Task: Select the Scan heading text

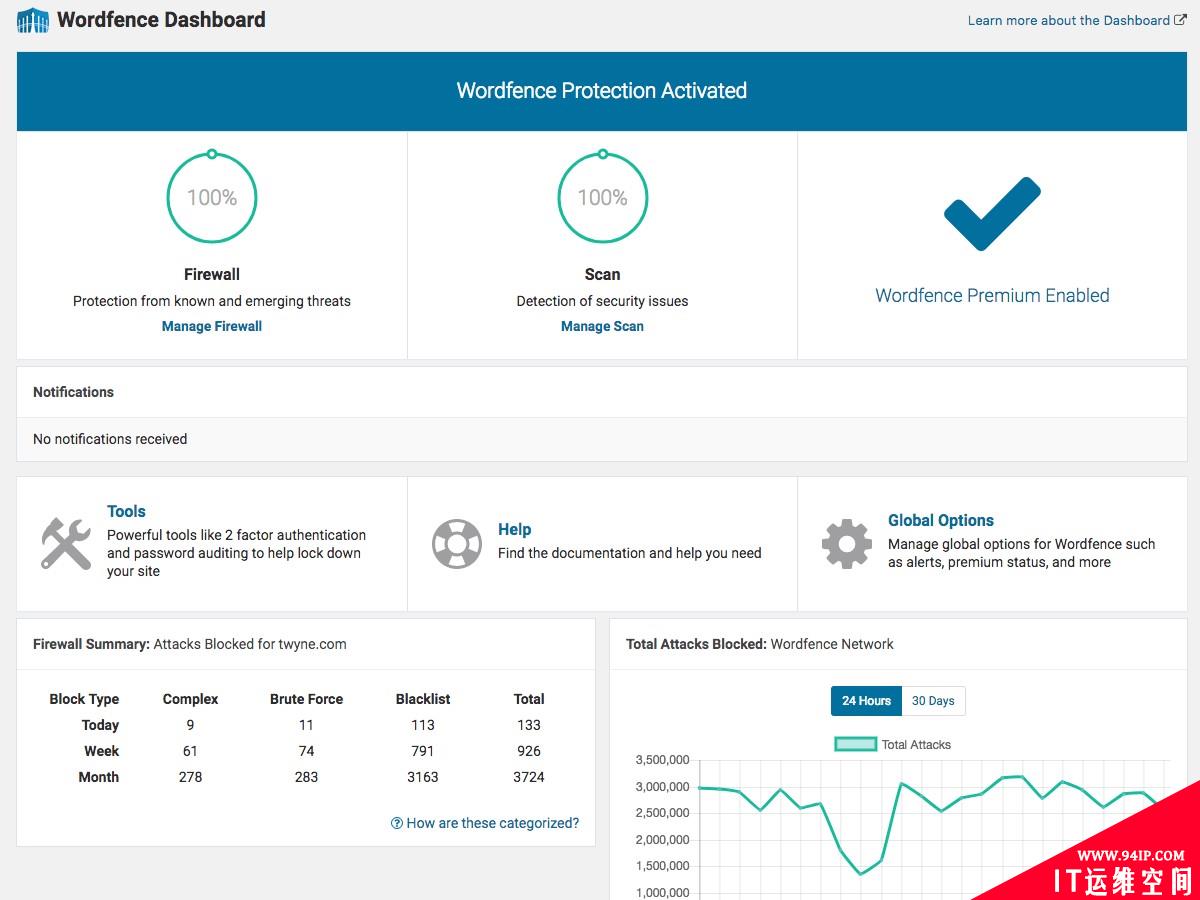Action: [x=602, y=274]
